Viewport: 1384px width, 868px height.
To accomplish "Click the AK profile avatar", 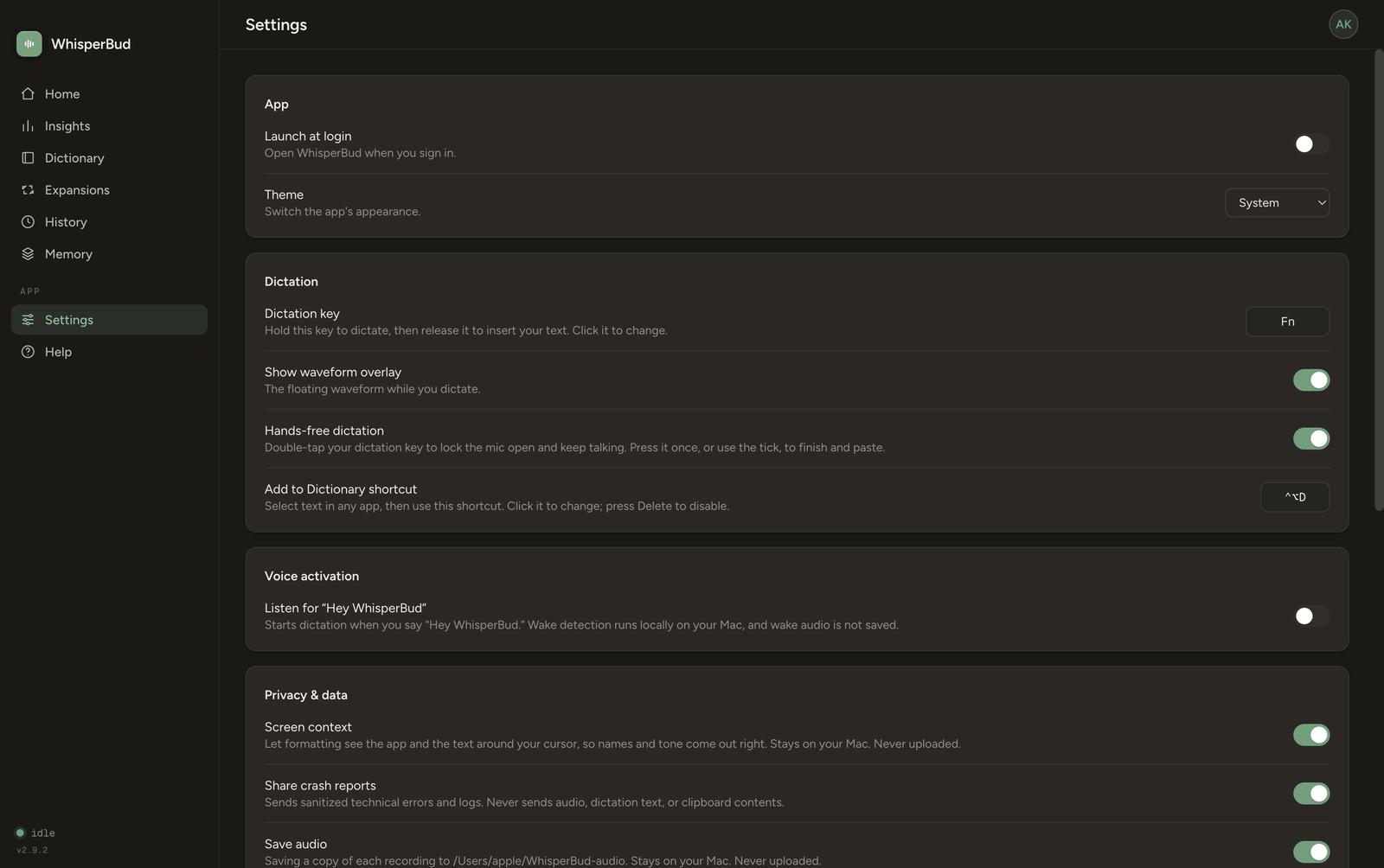I will [x=1343, y=24].
